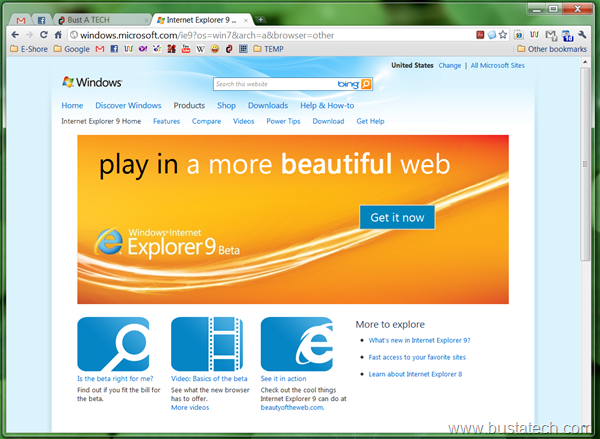
Task: Click the forward navigation arrow
Action: [29, 35]
